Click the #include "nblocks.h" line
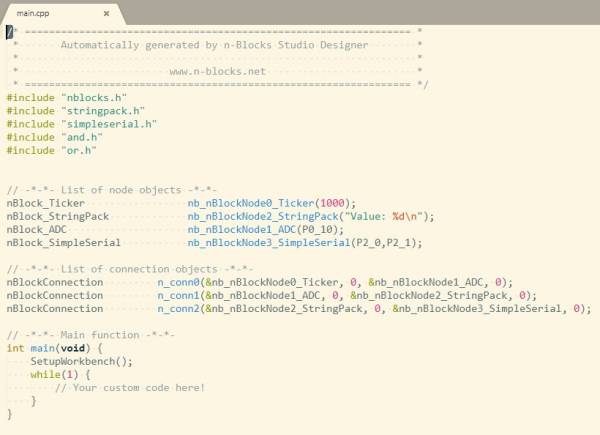The height and width of the screenshot is (435, 600). point(67,98)
